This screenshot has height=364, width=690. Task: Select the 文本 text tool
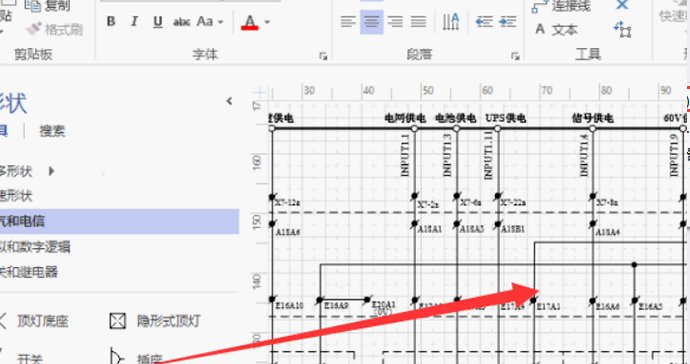[x=557, y=30]
